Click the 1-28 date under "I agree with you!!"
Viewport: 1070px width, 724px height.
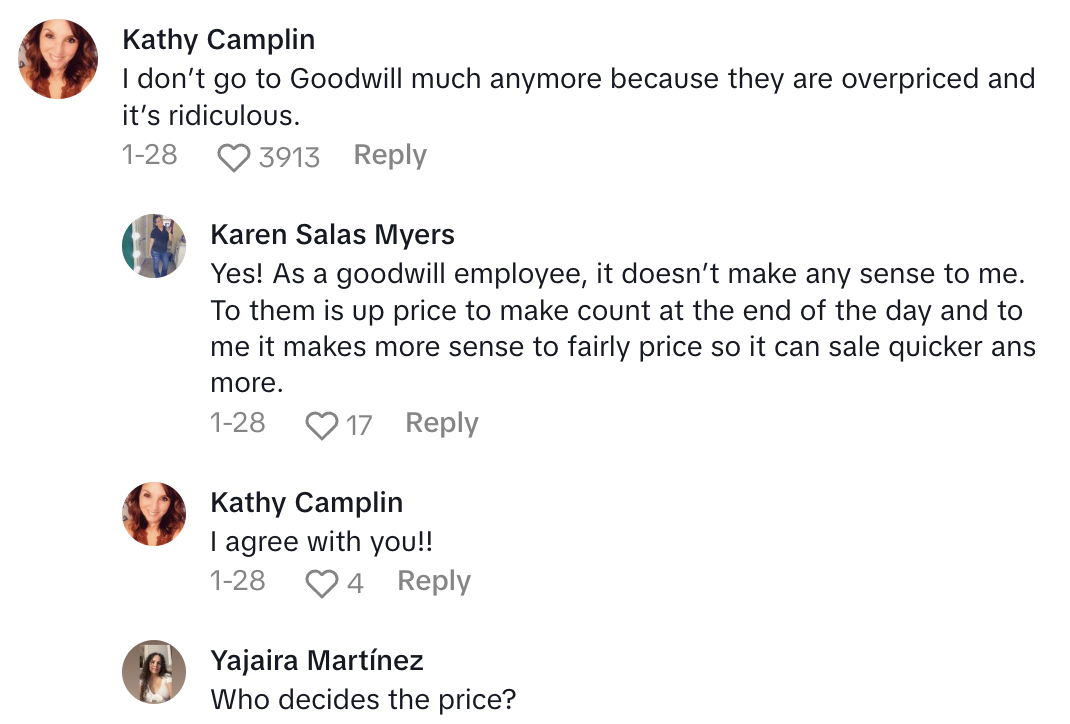click(238, 581)
